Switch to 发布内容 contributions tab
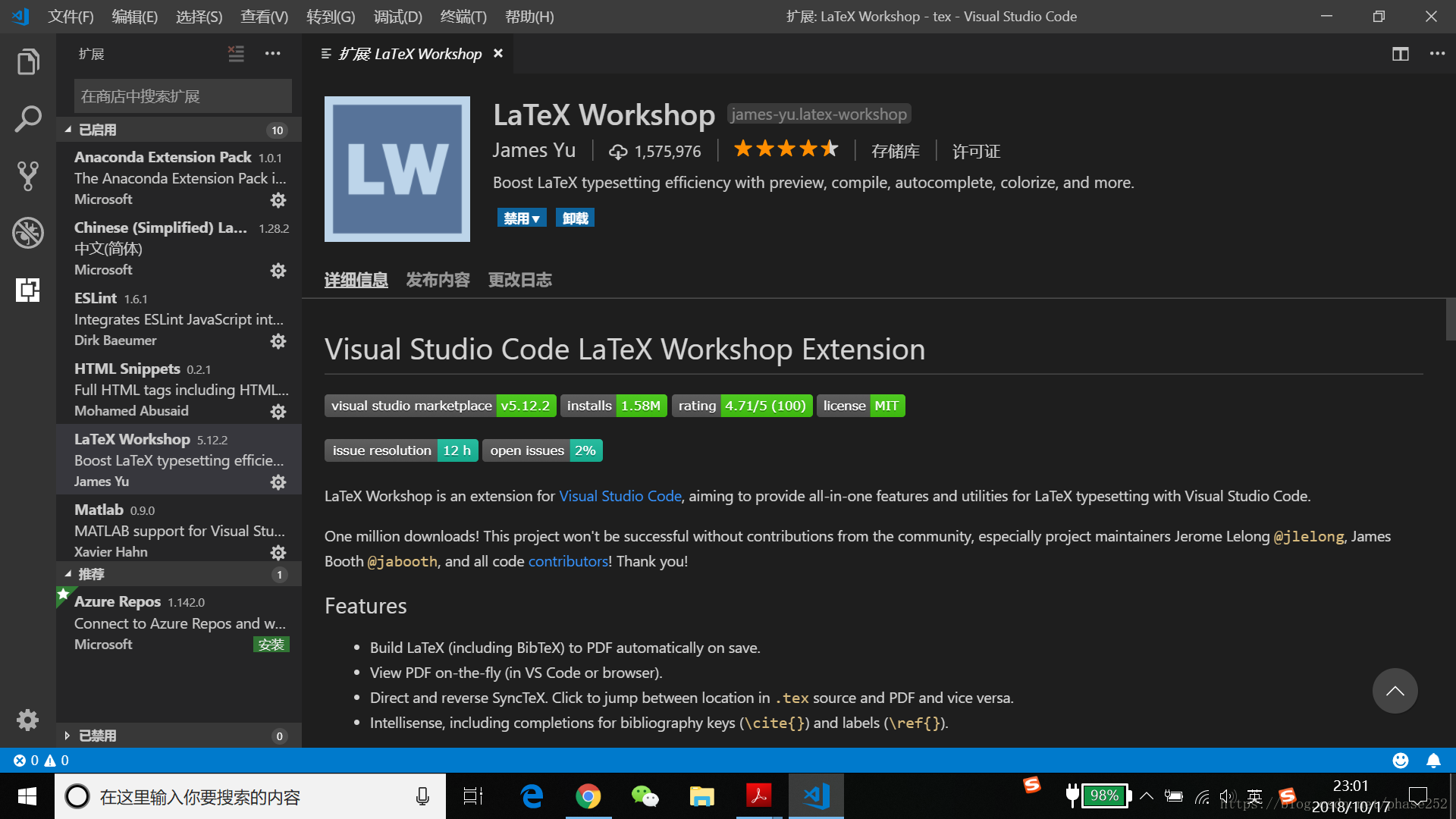 (x=438, y=280)
